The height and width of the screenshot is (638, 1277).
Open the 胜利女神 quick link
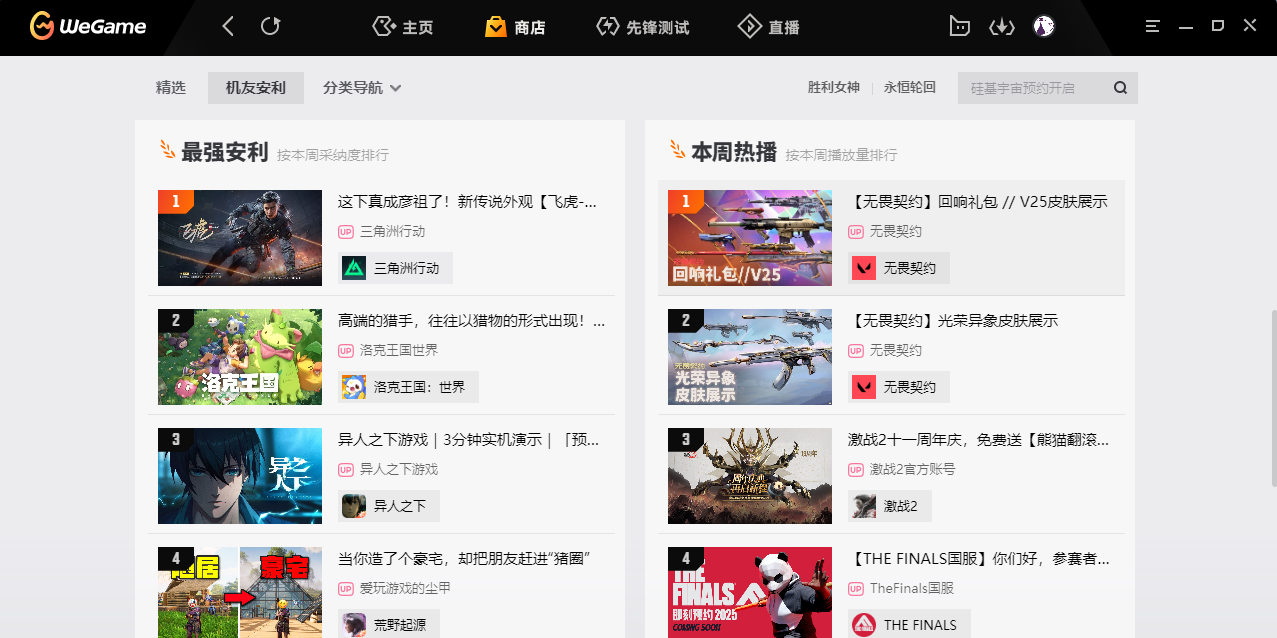833,88
